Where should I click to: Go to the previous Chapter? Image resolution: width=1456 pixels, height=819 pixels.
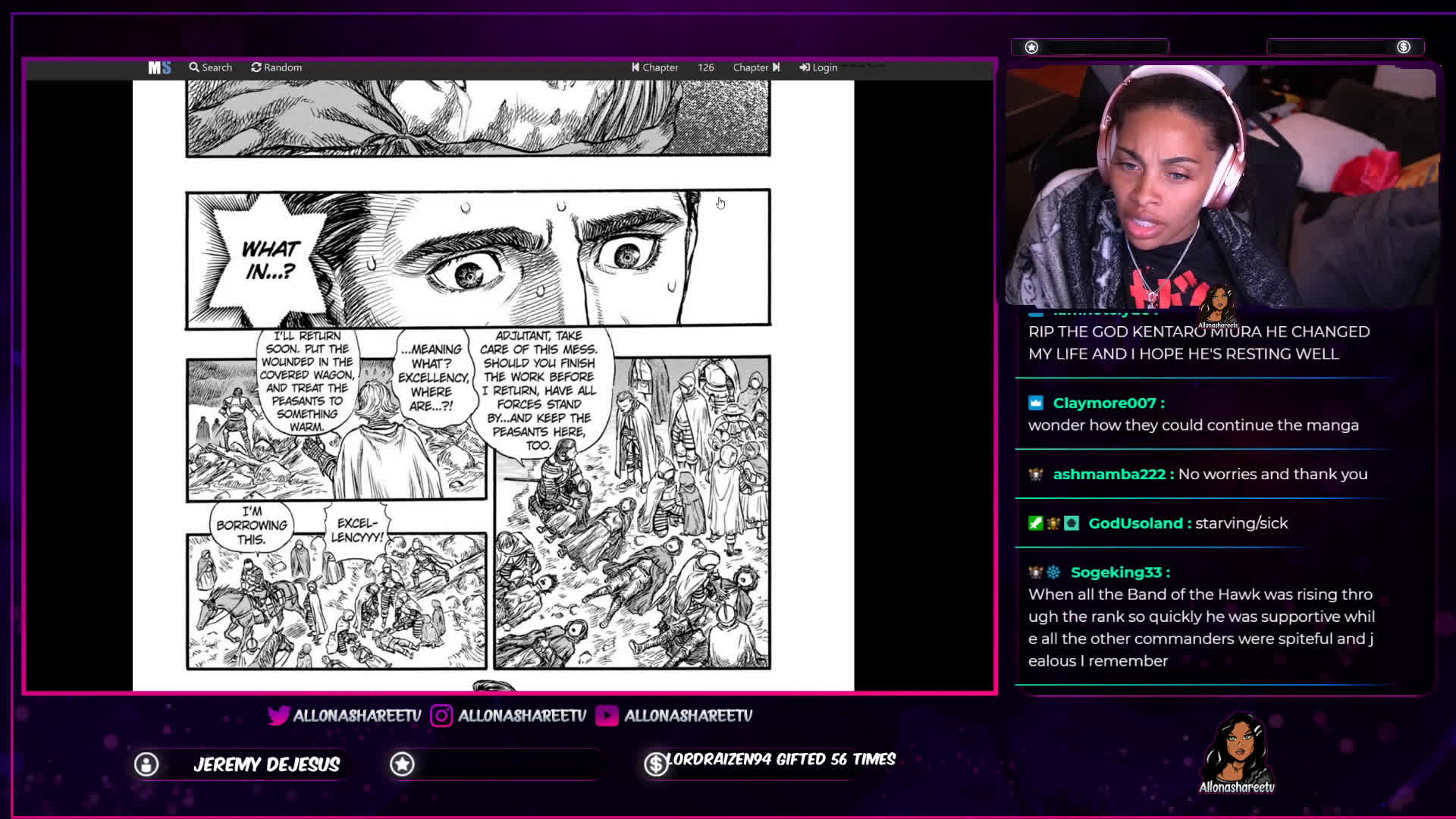click(654, 67)
